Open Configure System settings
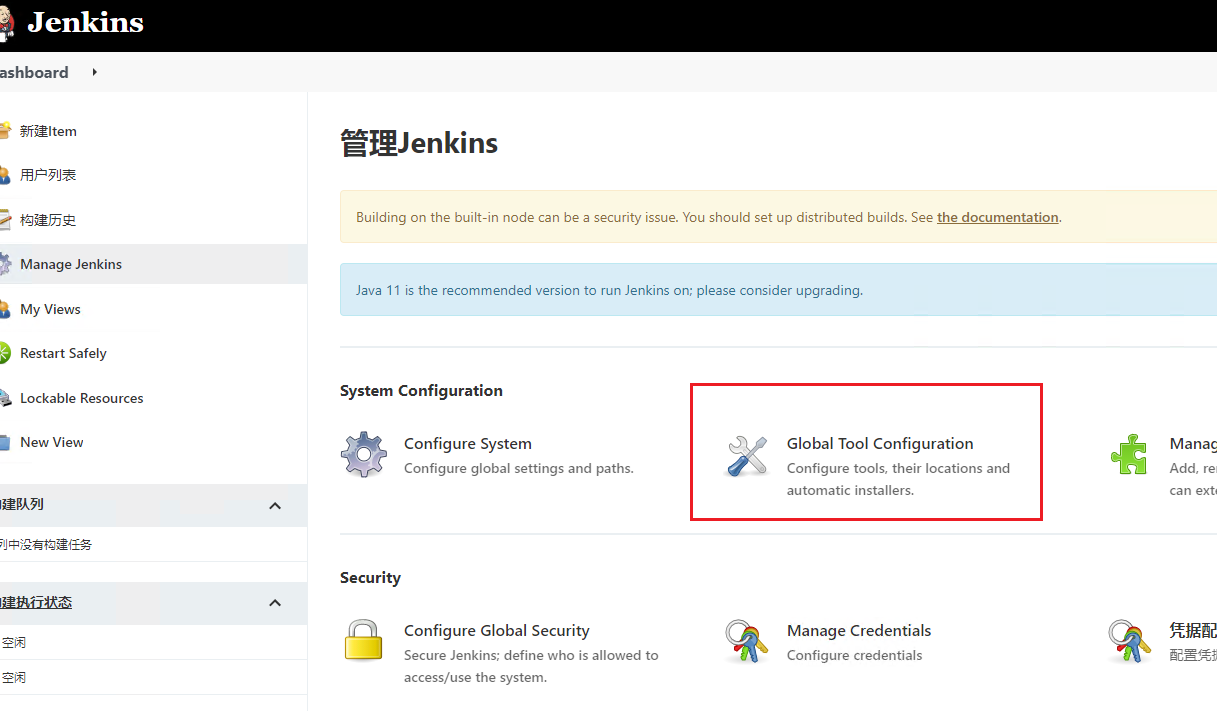Viewport: 1217px width, 711px height. [x=468, y=443]
